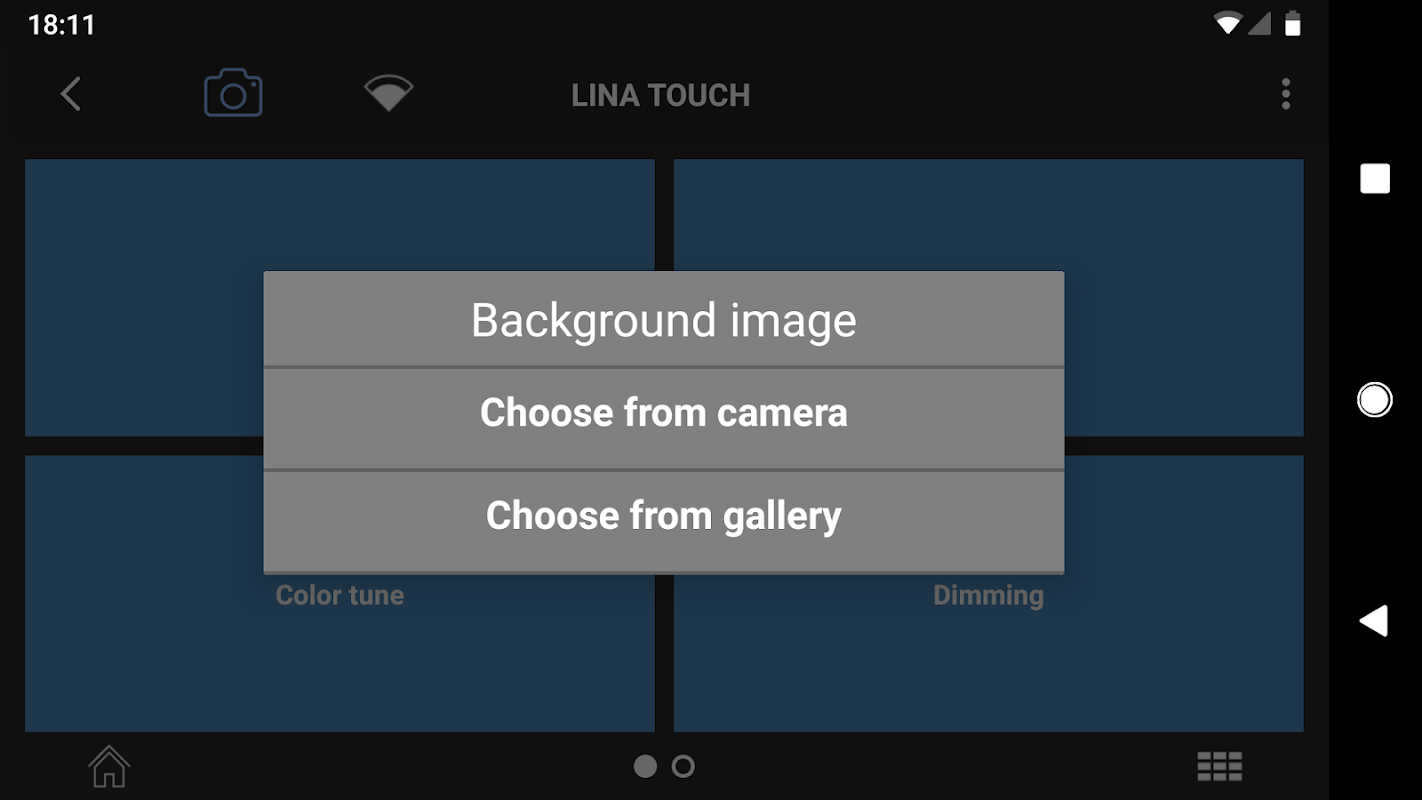Screen dimensions: 1422x800
Task: Switch to the hollow second page dot
Action: (683, 767)
